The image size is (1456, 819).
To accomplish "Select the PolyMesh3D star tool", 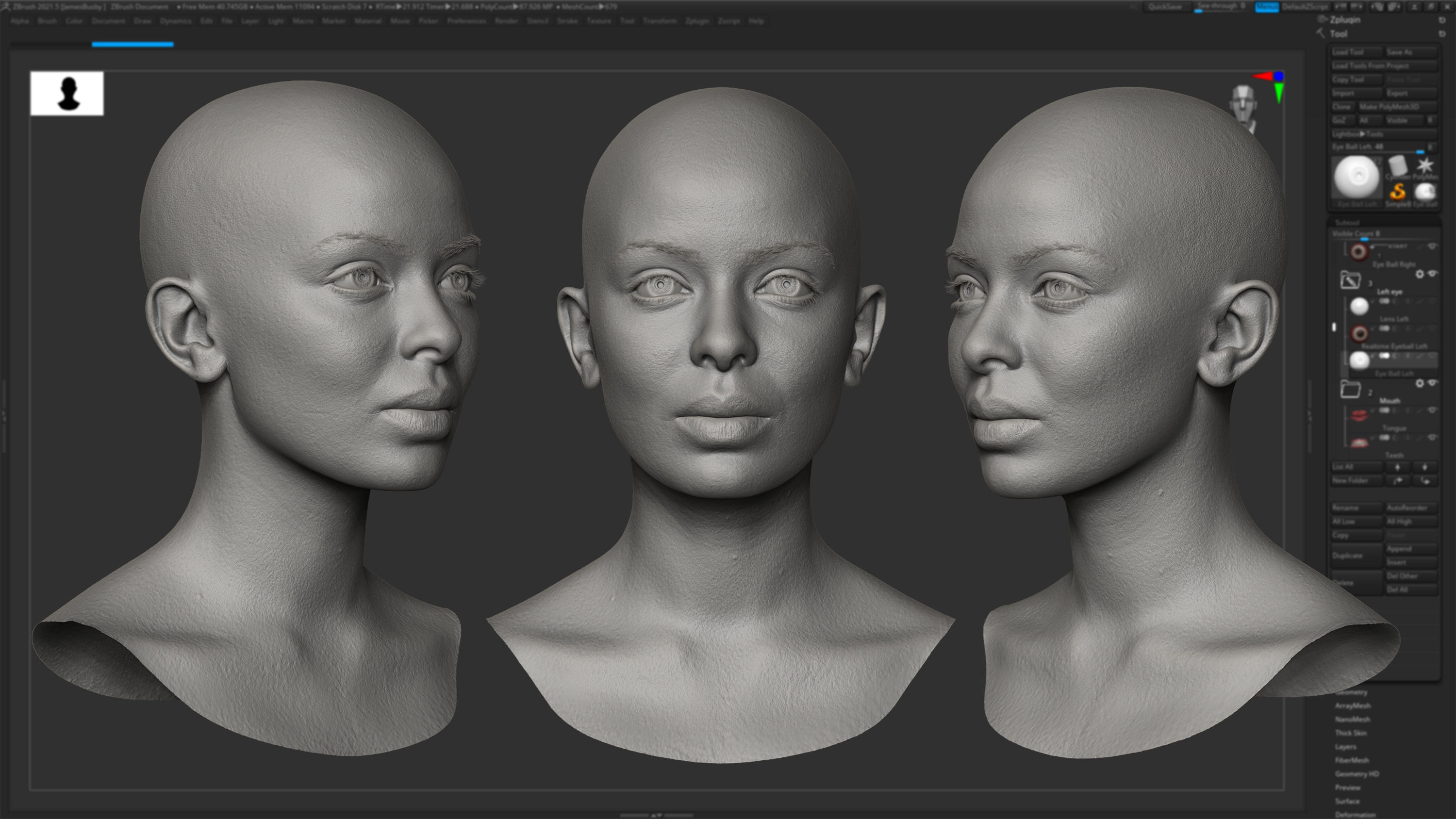I will [1425, 165].
